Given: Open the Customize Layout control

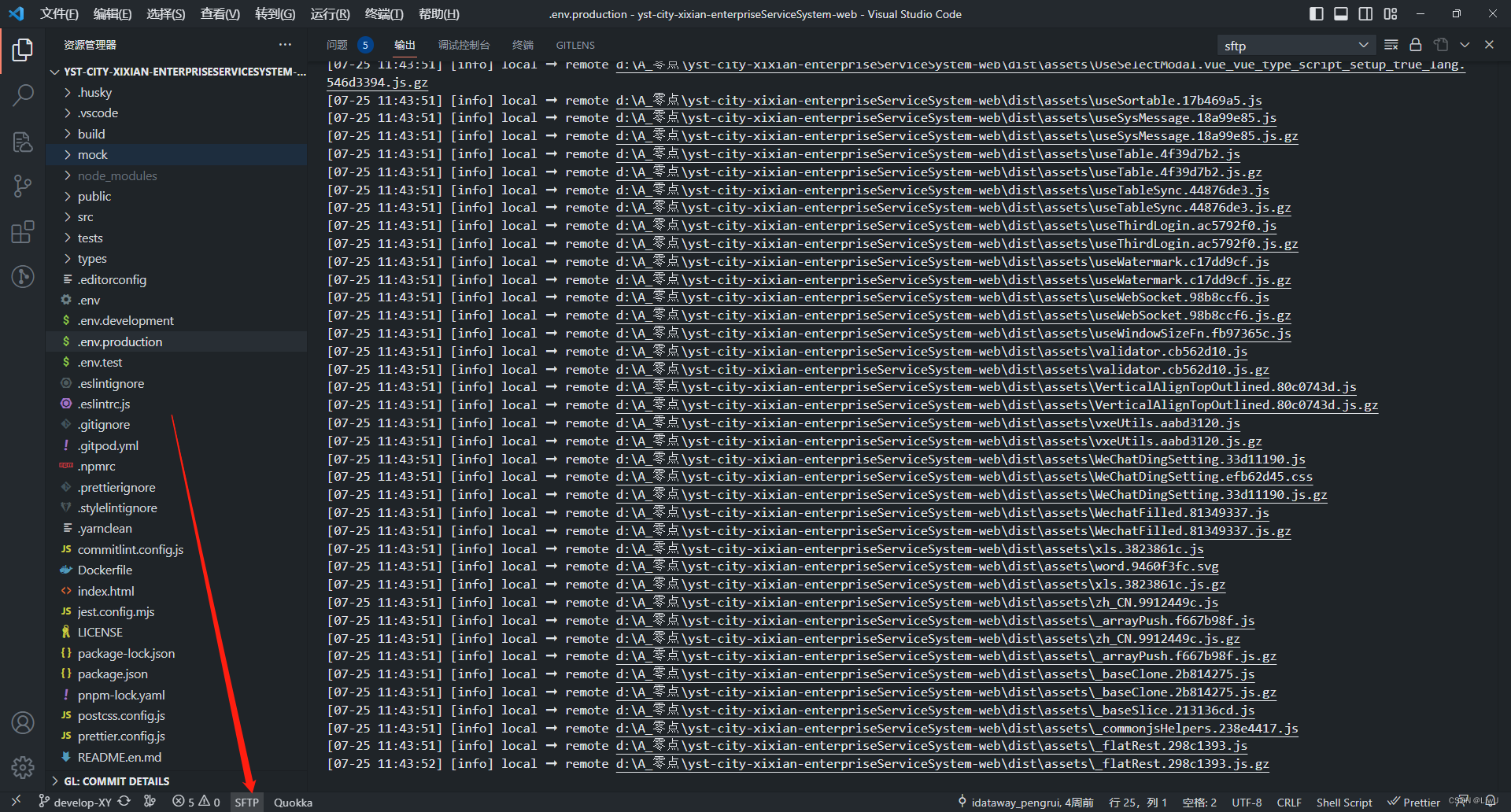Looking at the screenshot, I should pos(1390,13).
